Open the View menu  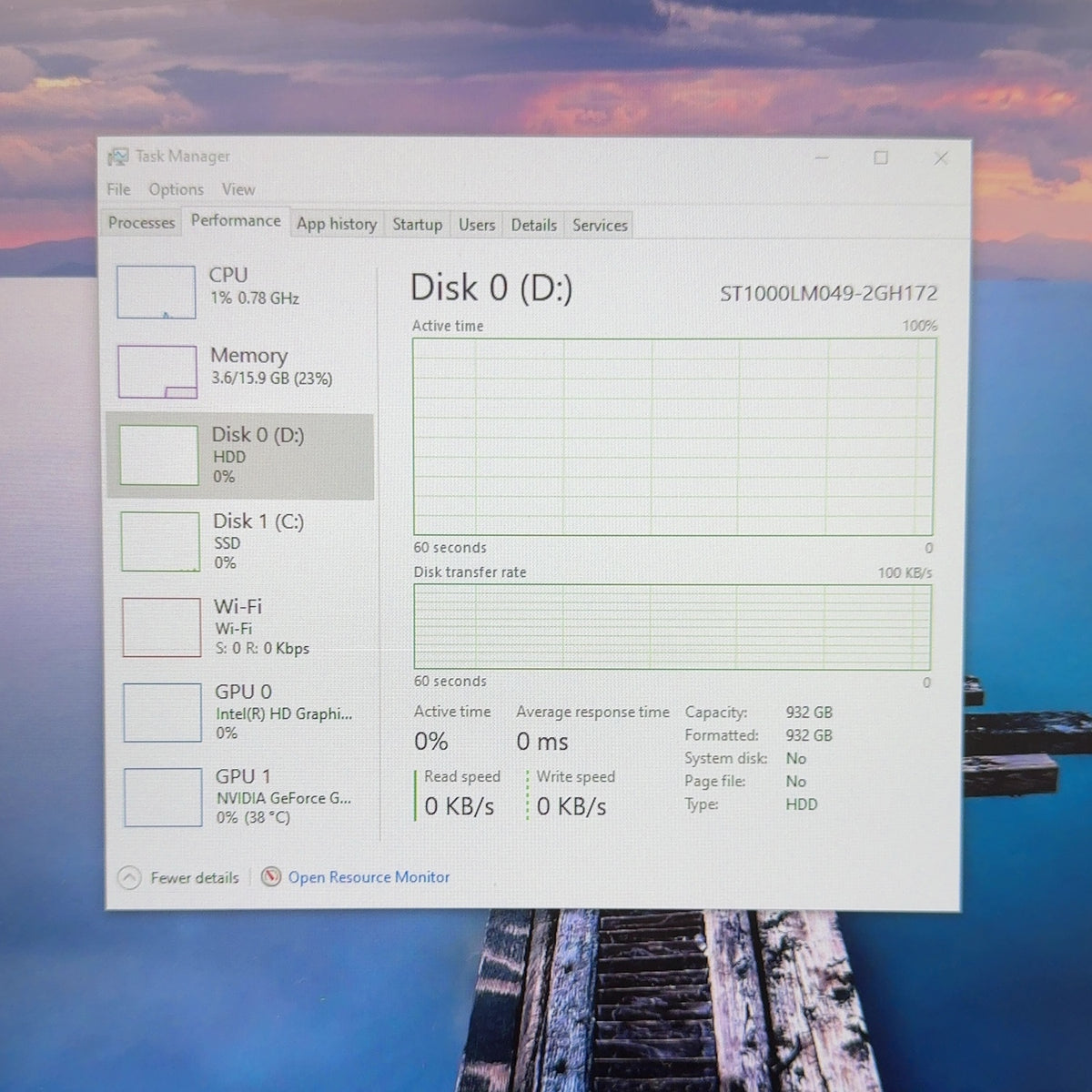[238, 189]
